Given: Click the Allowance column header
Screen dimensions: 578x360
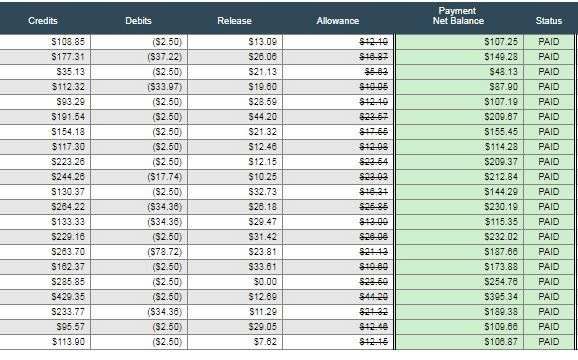Looking at the screenshot, I should coord(338,21).
